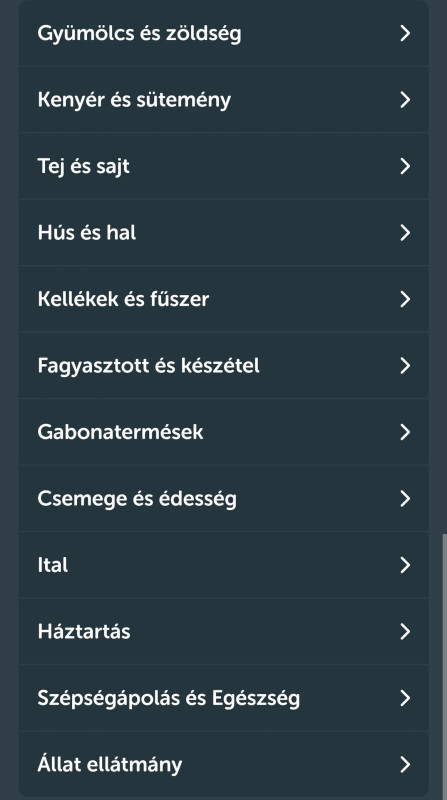Image resolution: width=447 pixels, height=800 pixels.
Task: Select Gyümölcs és zöldség category text
Action: coord(139,34)
